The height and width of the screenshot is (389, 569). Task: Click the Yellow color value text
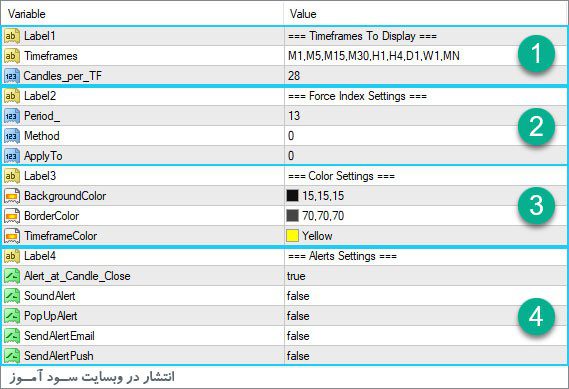(x=317, y=236)
